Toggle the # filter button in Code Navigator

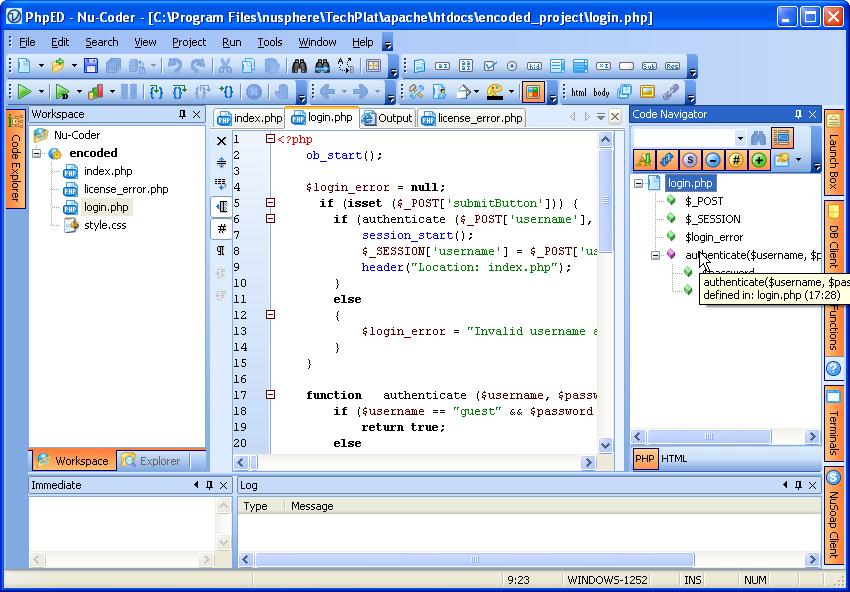point(735,160)
